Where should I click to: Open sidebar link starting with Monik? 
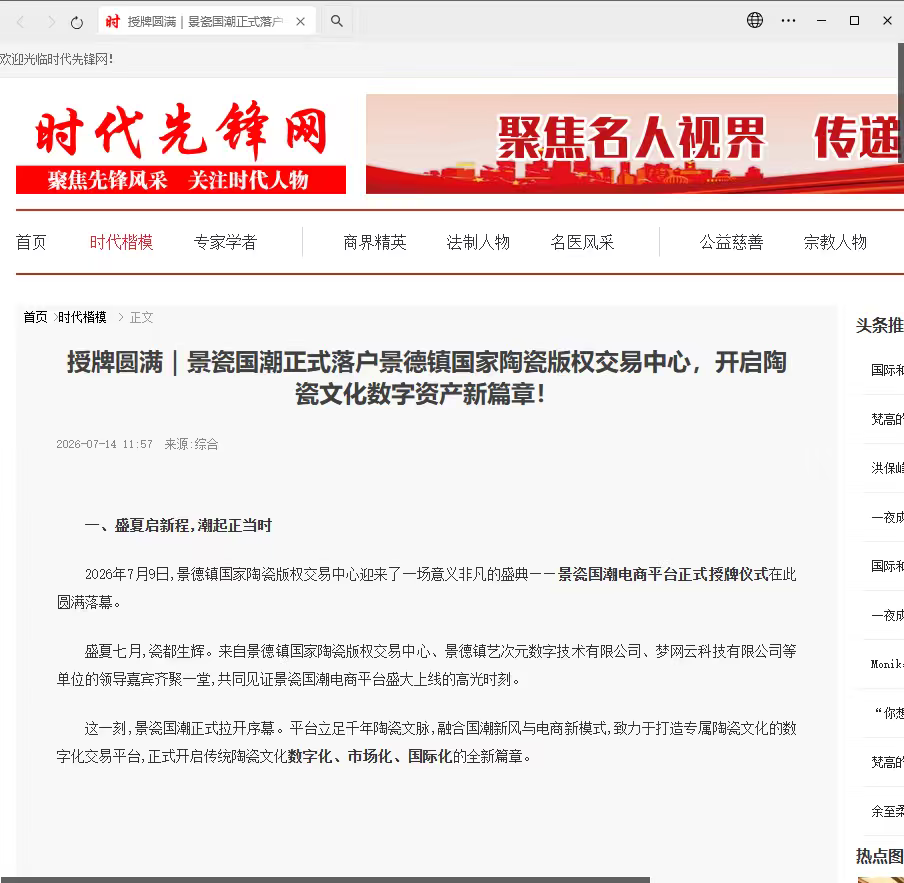(887, 664)
